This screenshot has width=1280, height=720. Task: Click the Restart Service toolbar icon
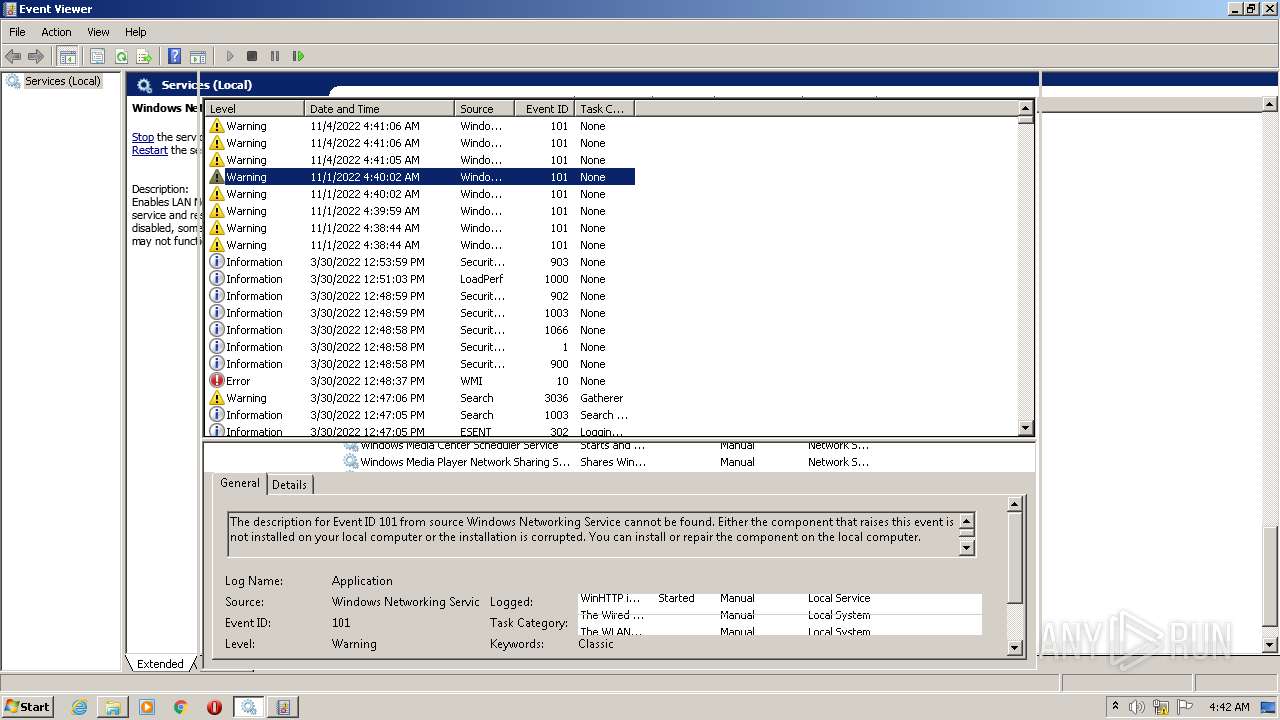point(298,56)
